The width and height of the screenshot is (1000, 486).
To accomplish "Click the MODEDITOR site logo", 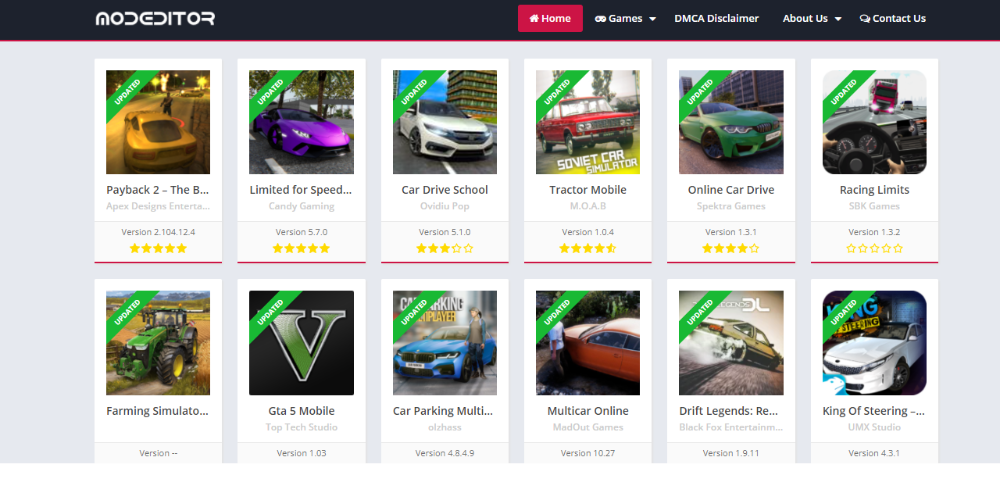I will click(155, 18).
